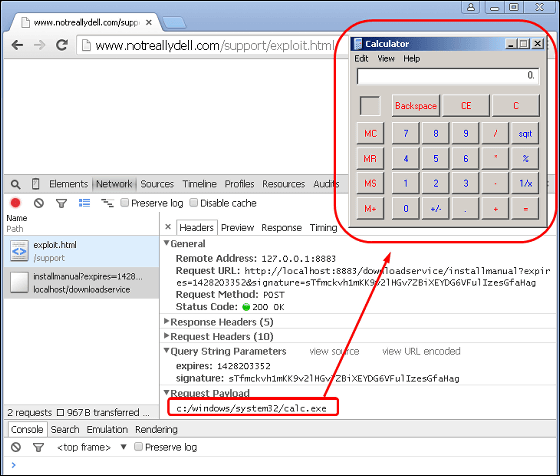Click the exploit.html file icon in requests
The width and height of the screenshot is (560, 476).
[19, 251]
